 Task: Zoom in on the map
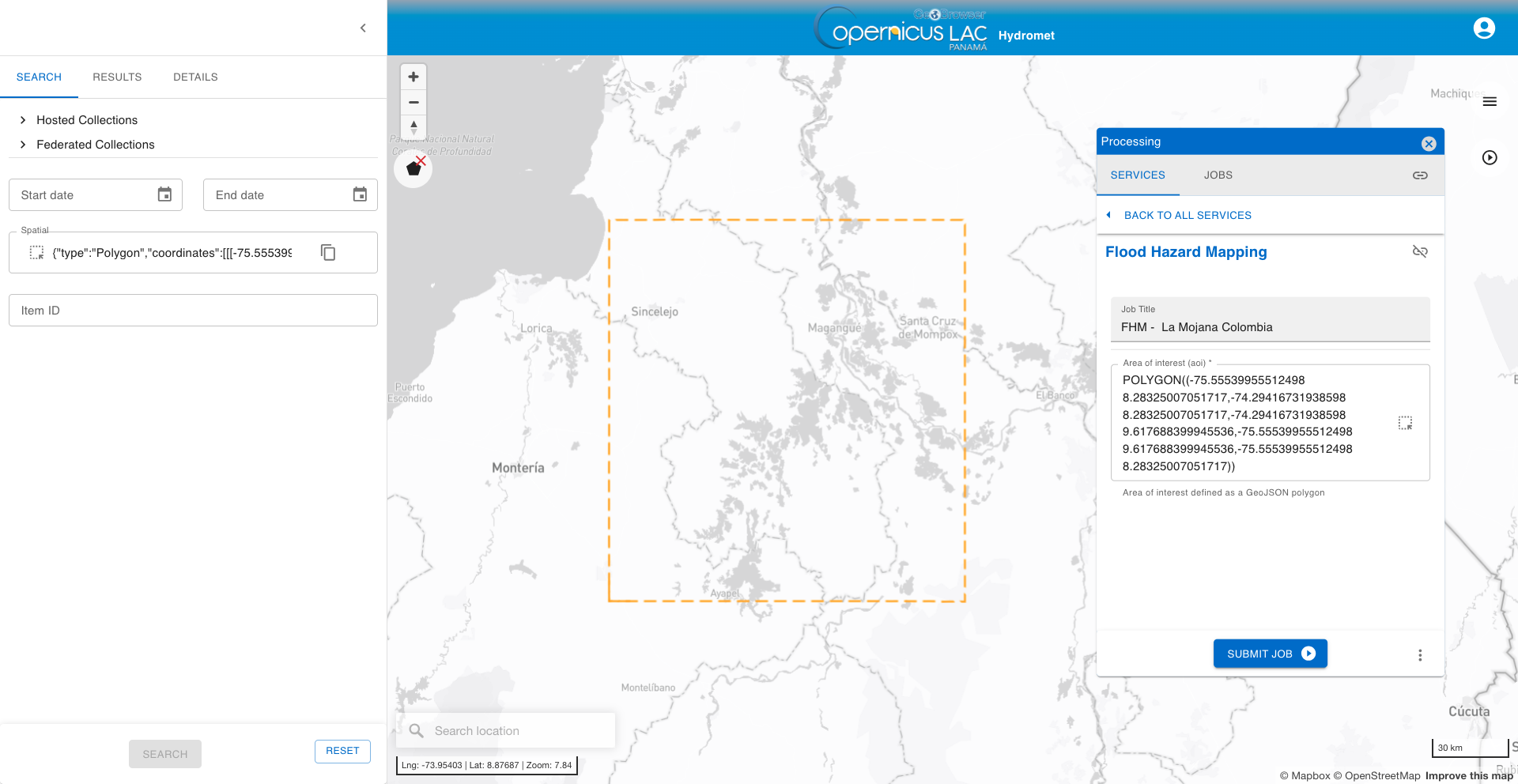point(413,77)
